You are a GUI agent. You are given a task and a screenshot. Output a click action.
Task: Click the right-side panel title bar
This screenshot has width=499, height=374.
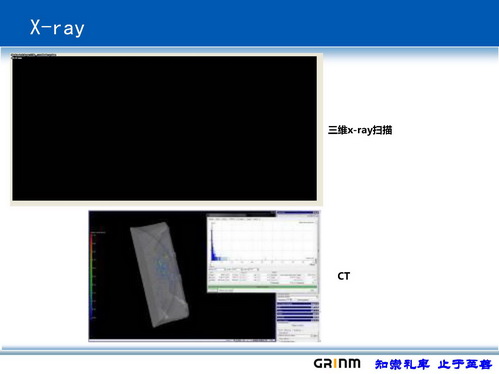click(x=298, y=212)
